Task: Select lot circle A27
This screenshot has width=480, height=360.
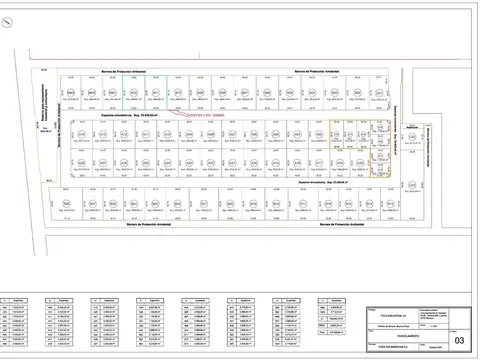Action: point(103,163)
